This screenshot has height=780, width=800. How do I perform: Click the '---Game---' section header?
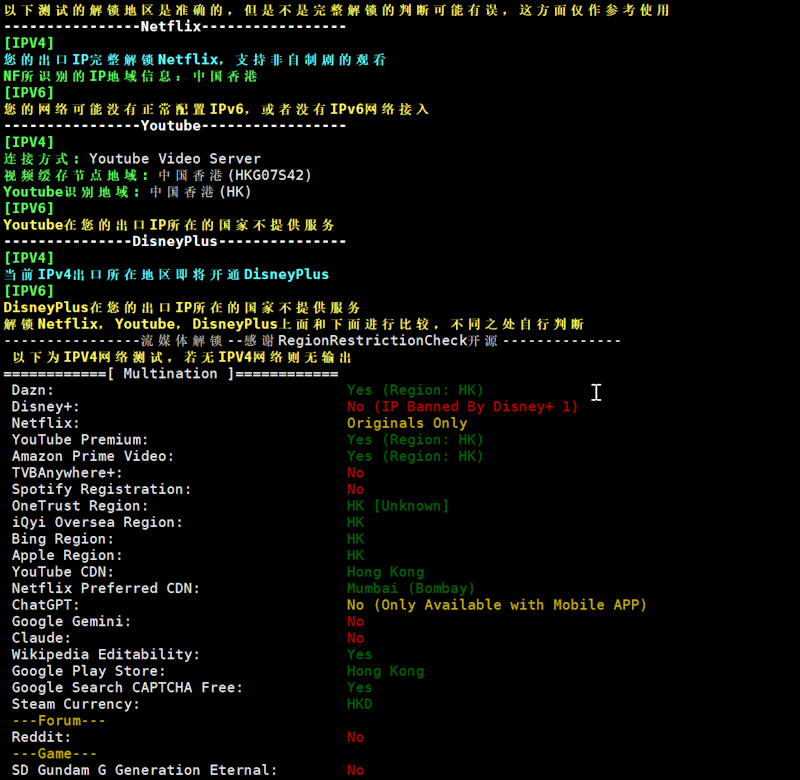[54, 753]
